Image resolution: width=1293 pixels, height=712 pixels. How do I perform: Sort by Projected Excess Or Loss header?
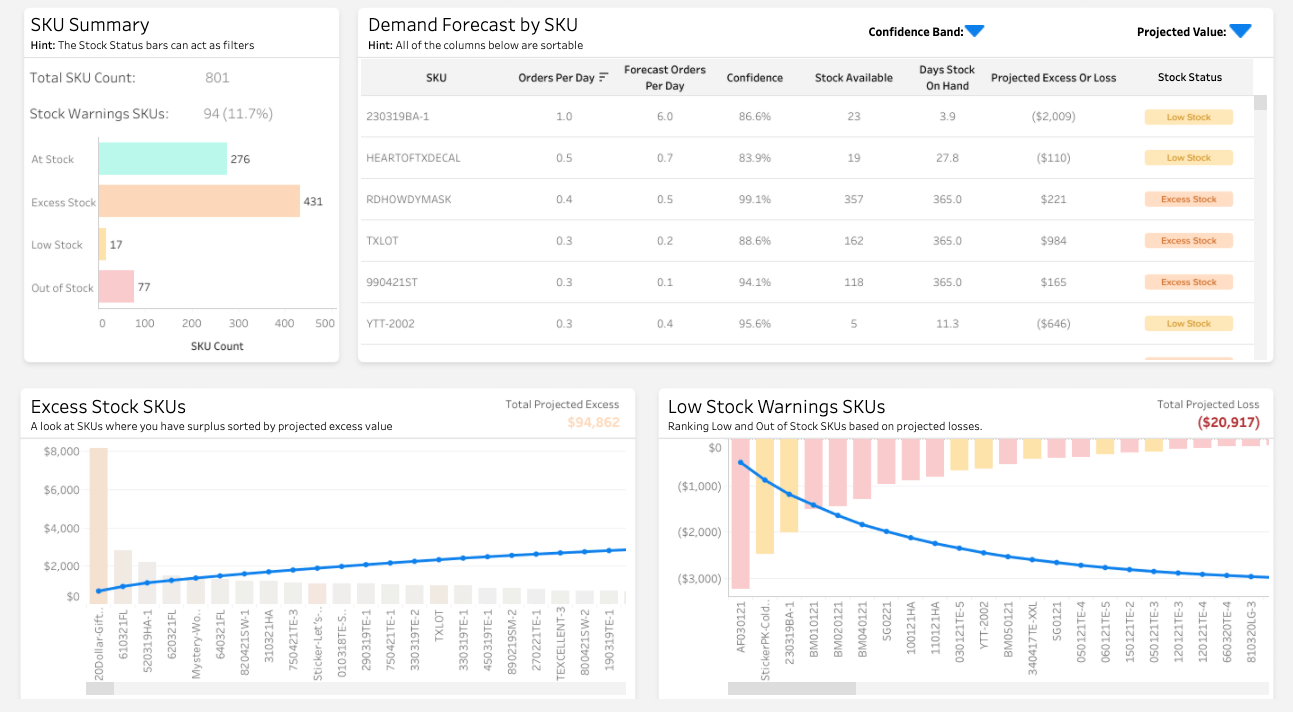pyautogui.click(x=1053, y=77)
